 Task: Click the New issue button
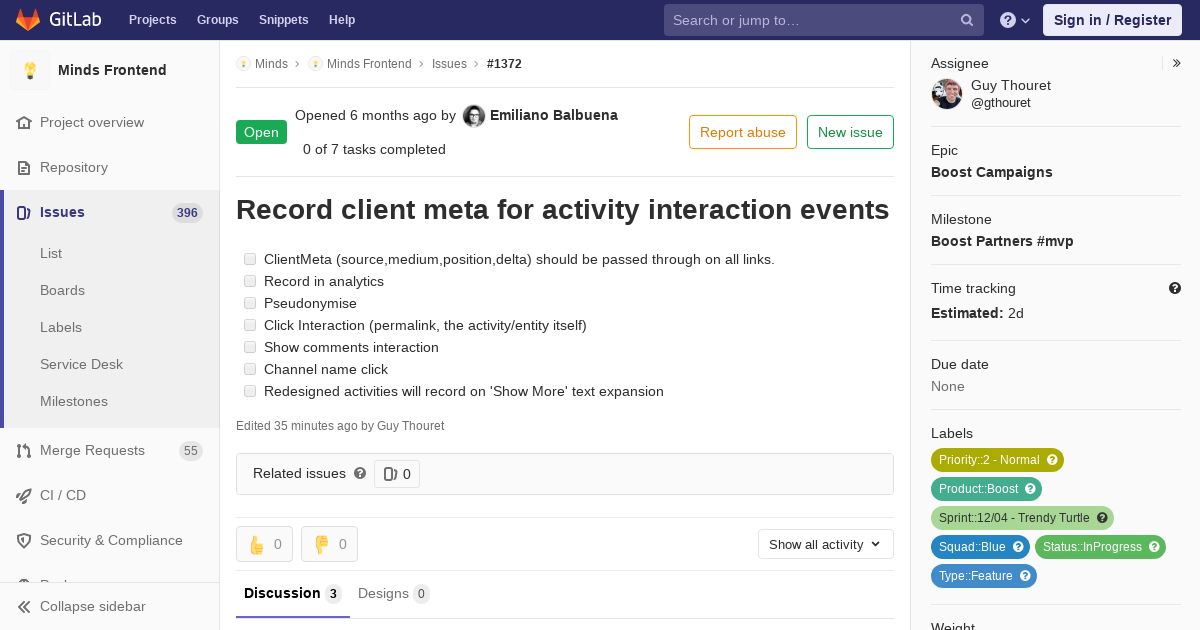[x=850, y=132]
